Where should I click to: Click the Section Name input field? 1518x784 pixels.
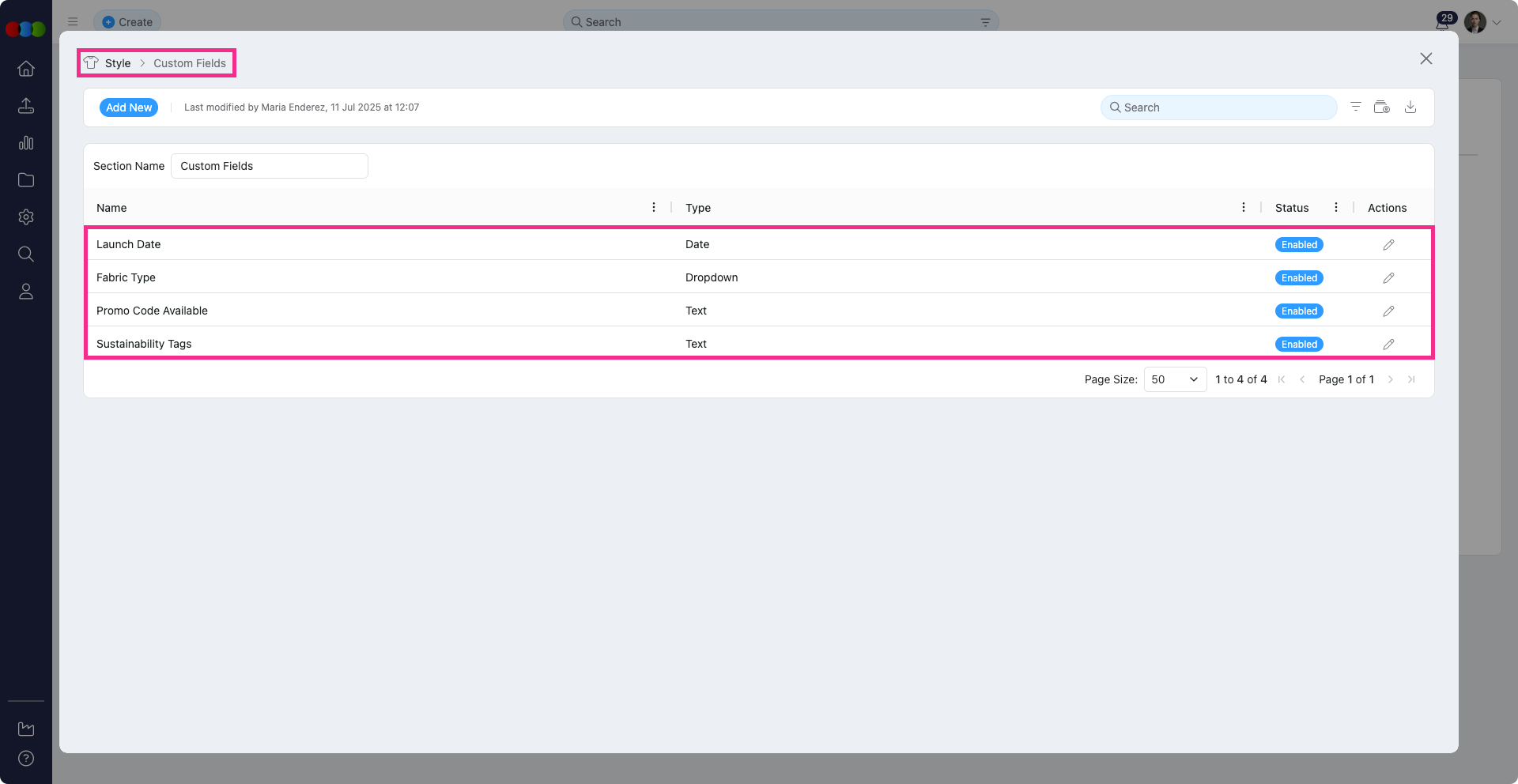click(269, 166)
